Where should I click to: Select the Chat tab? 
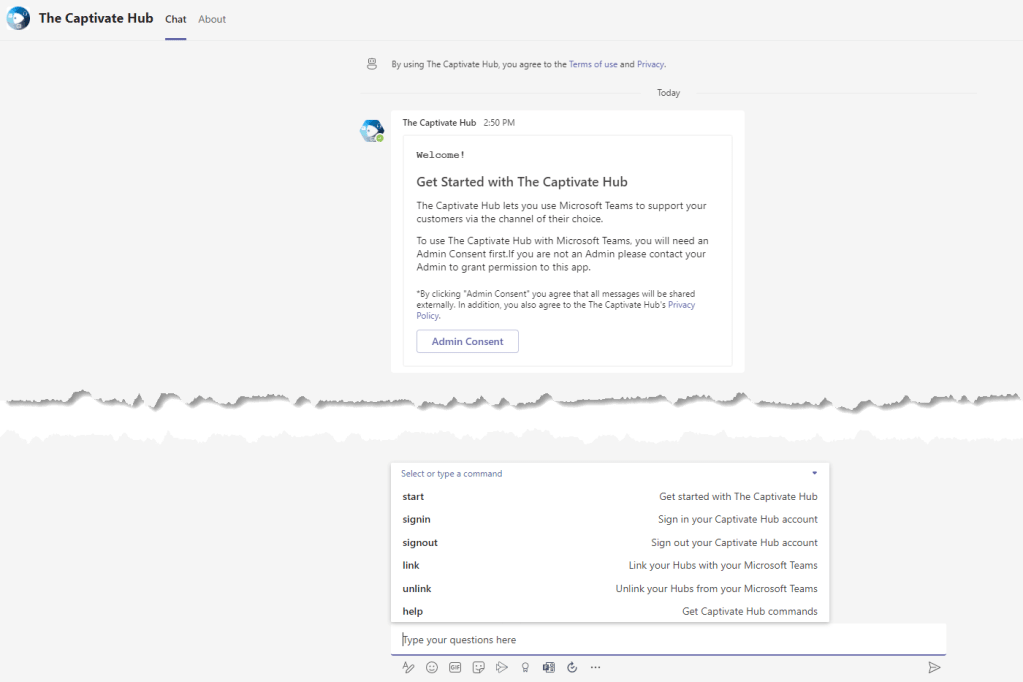176,19
